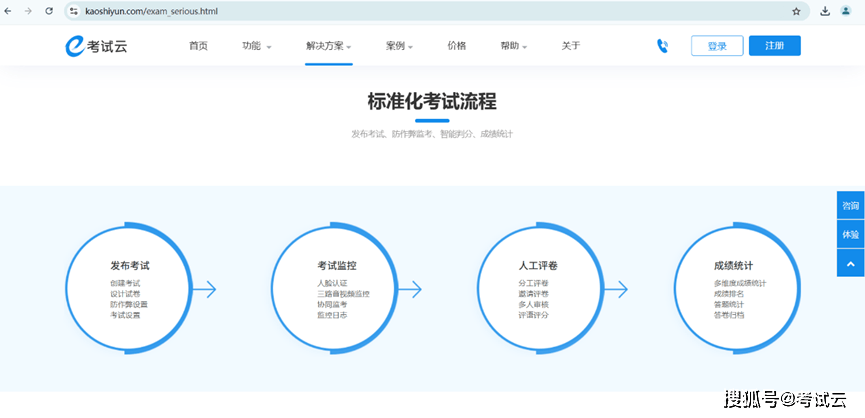
Task: Open browser downloads icon
Action: [825, 11]
